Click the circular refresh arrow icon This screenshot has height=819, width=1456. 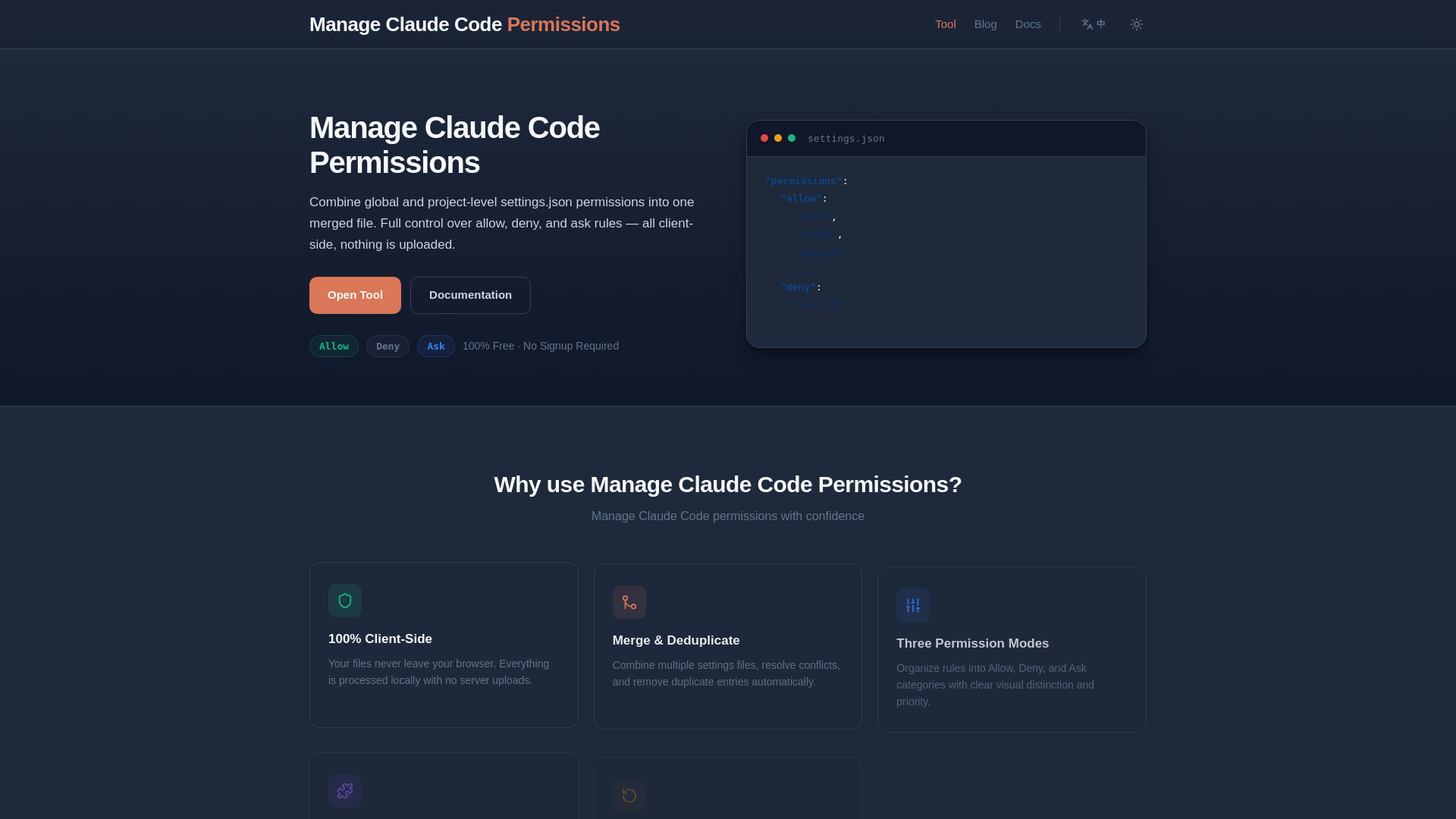[629, 795]
